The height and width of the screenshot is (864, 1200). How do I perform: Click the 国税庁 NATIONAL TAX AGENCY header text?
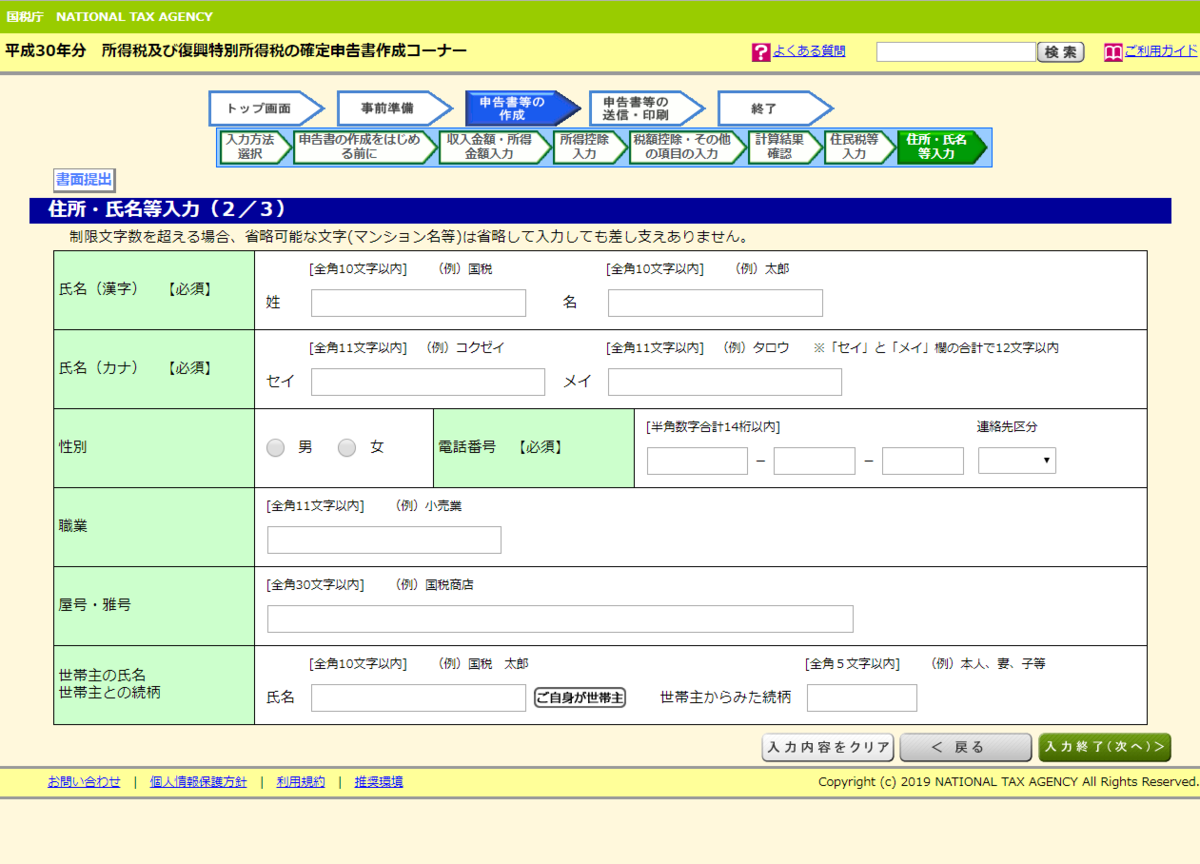[x=109, y=17]
